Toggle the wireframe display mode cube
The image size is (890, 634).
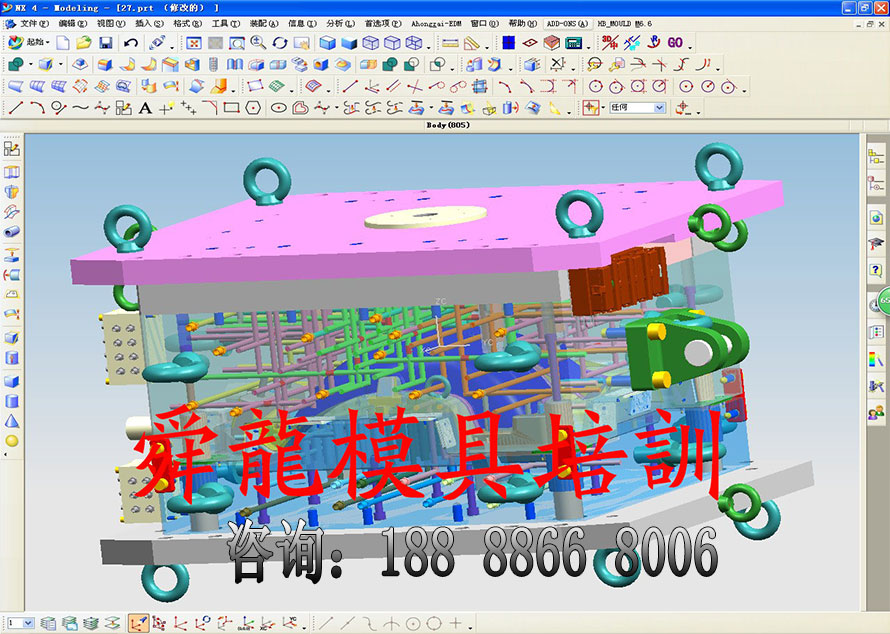[x=370, y=43]
